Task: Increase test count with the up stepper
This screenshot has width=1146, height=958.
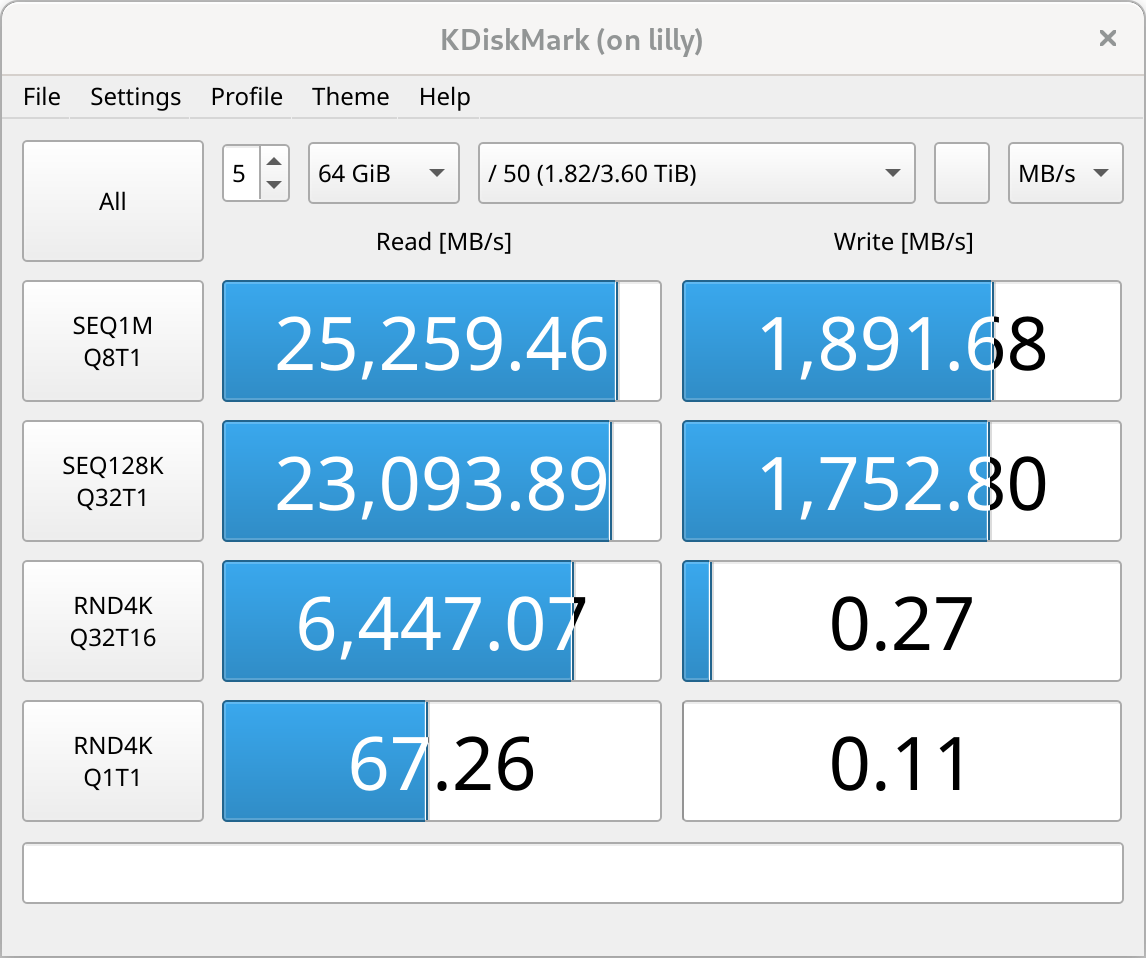Action: [274, 161]
